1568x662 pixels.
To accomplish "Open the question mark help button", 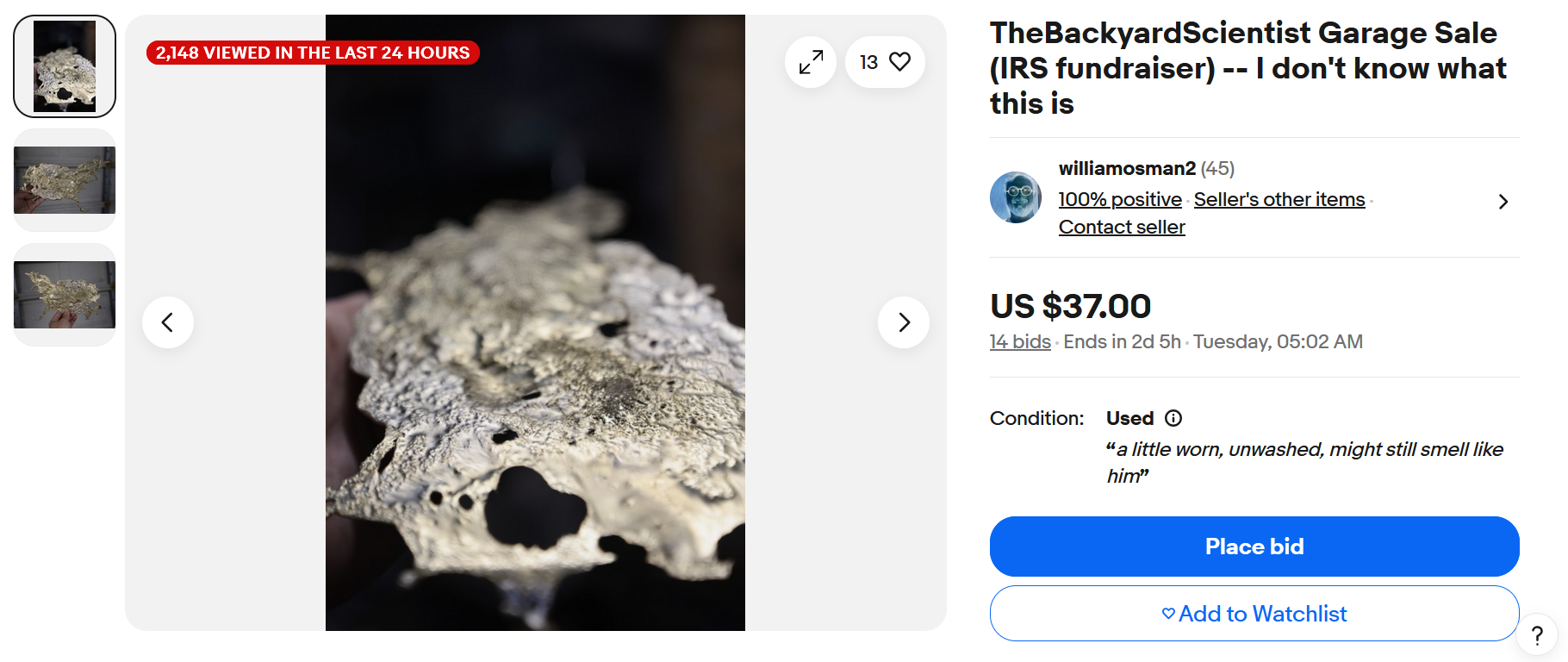I will click(1537, 636).
